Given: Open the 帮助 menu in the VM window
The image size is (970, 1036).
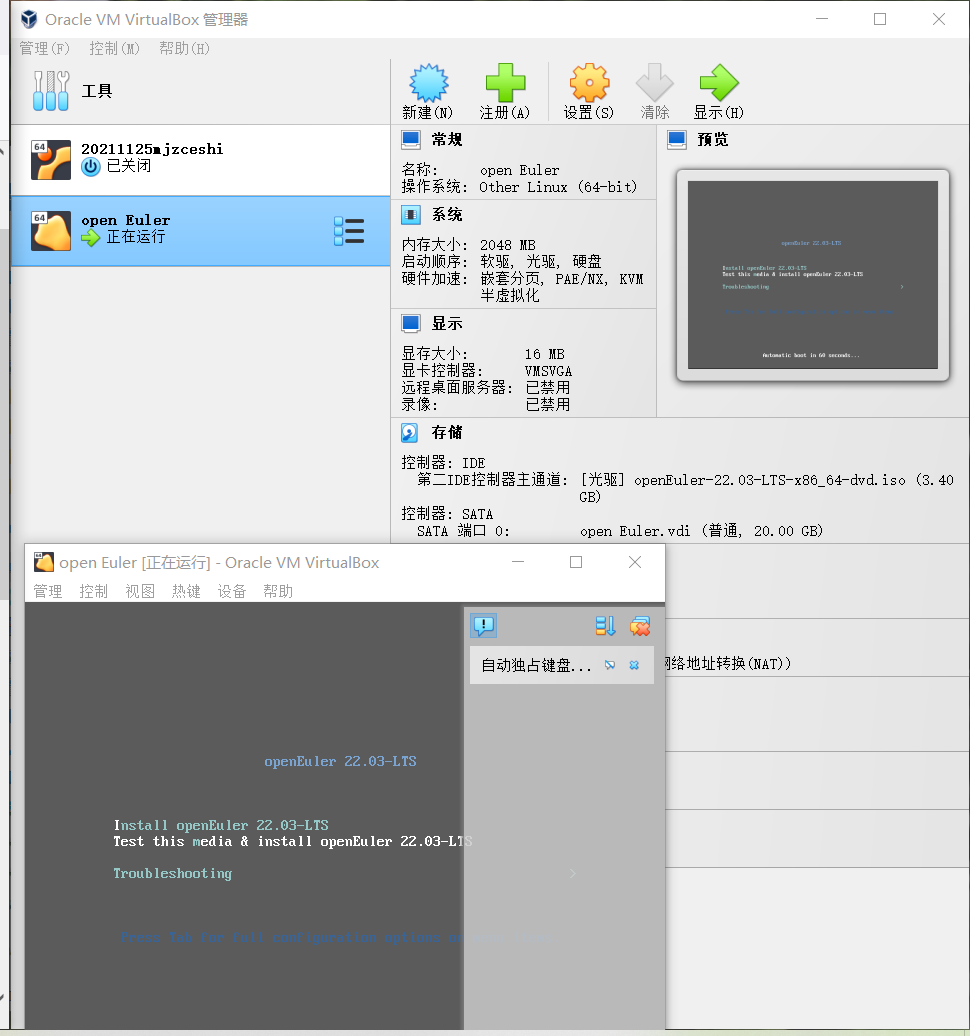Looking at the screenshot, I should tap(278, 591).
